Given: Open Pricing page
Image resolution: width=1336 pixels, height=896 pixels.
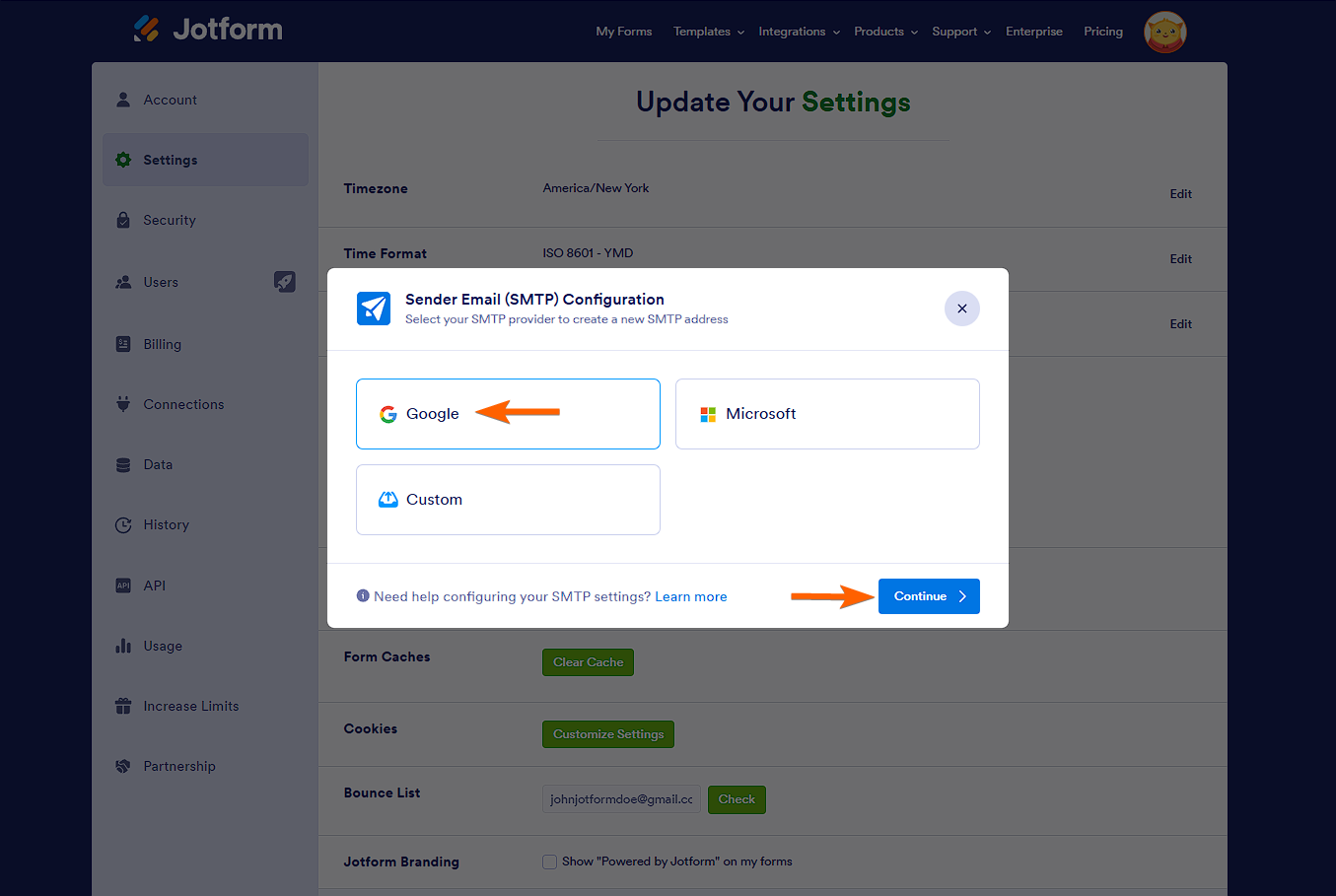Looking at the screenshot, I should 1103,32.
